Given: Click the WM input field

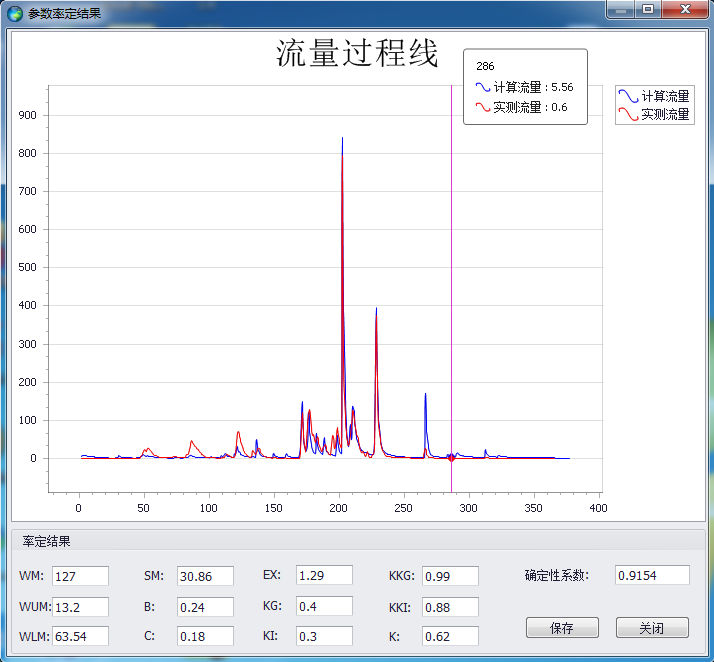Looking at the screenshot, I should point(80,576).
